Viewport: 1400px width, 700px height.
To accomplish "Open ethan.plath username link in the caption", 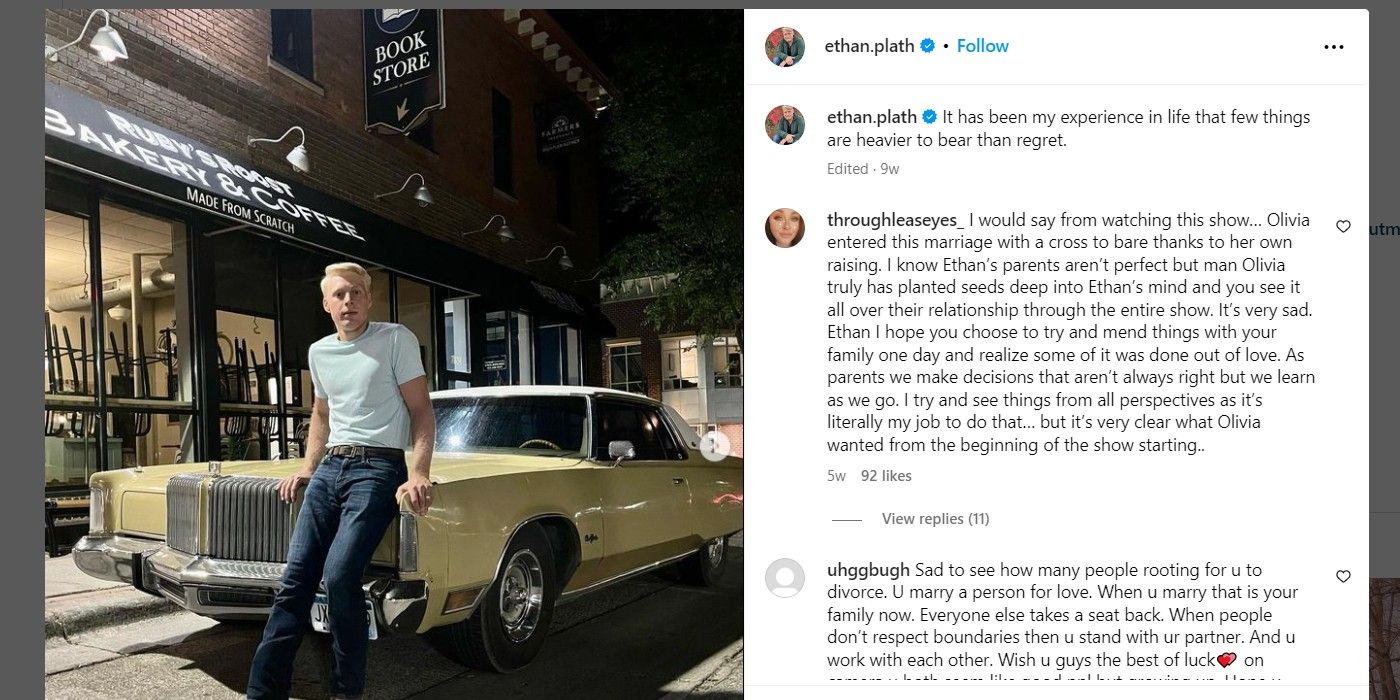I will click(x=872, y=117).
